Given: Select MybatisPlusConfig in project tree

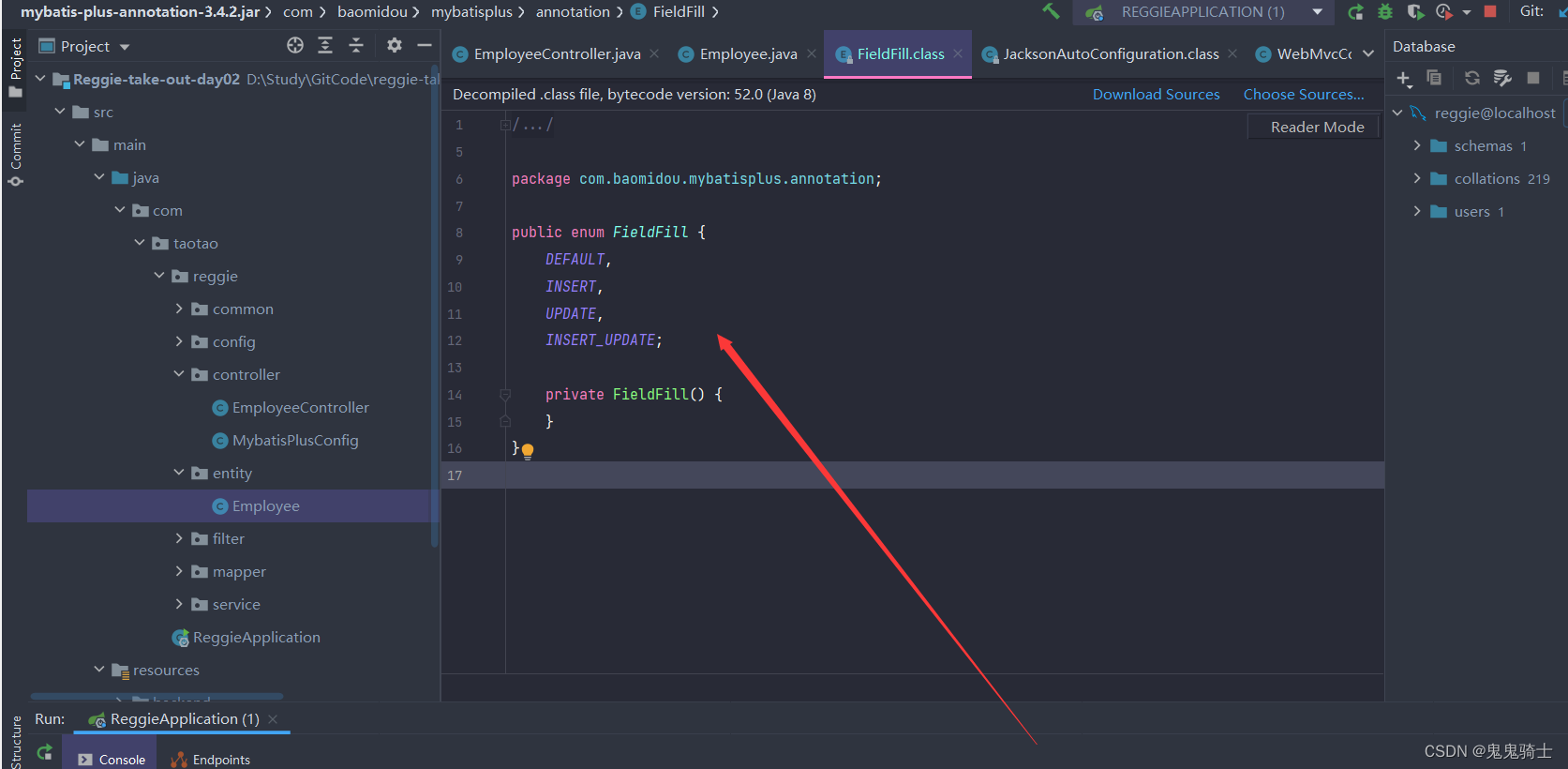Looking at the screenshot, I should tap(295, 440).
